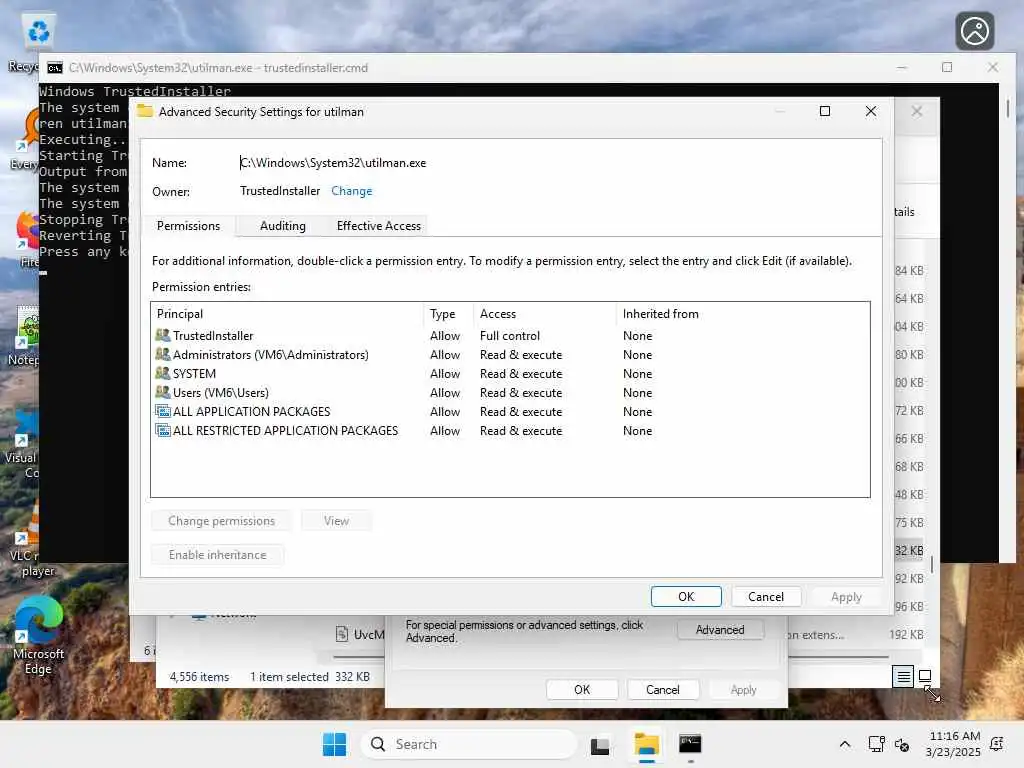Click the taskbar Search box
Viewport: 1024px width, 768px height.
(469, 744)
